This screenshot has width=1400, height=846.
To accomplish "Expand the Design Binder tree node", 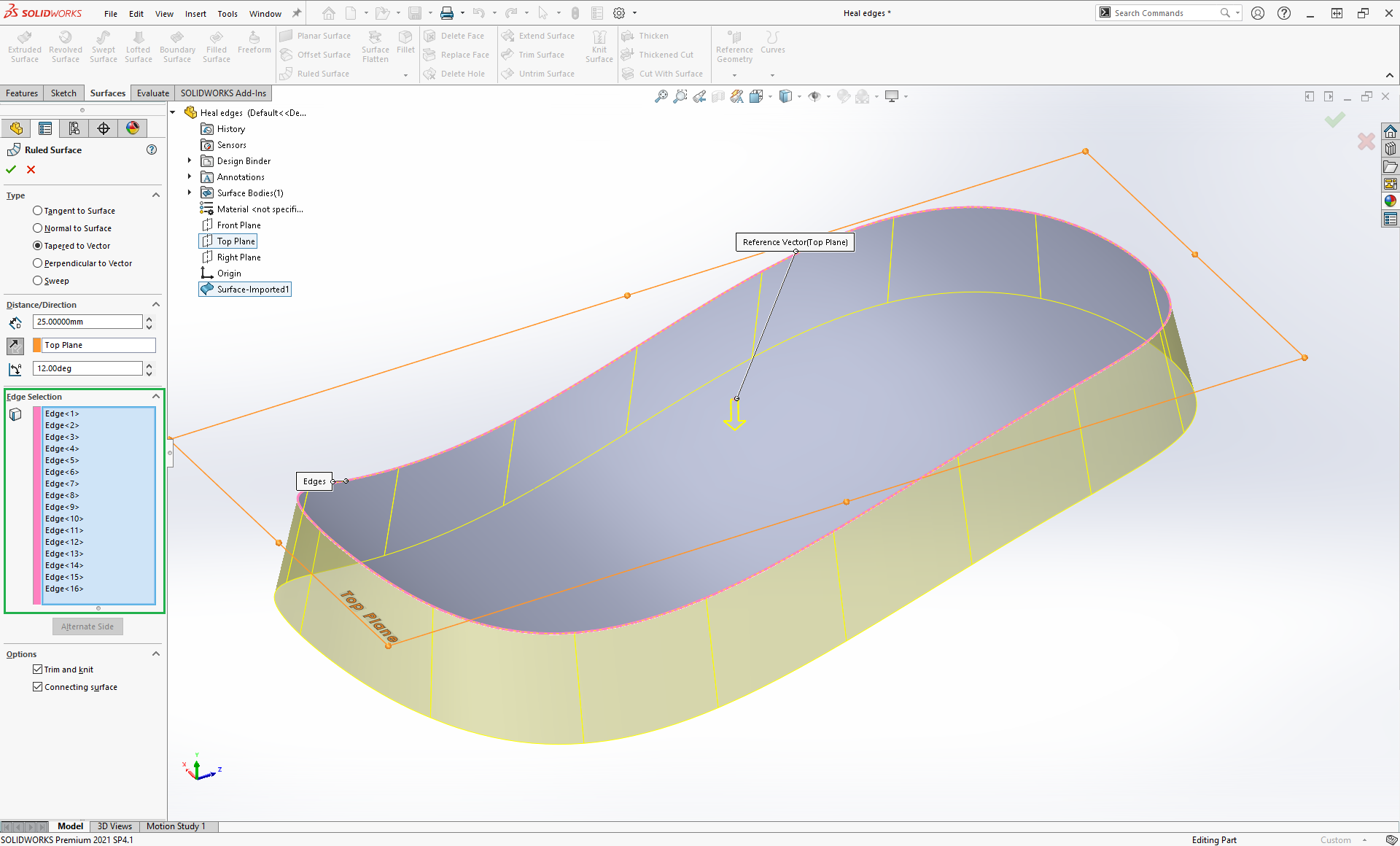I will [x=190, y=160].
